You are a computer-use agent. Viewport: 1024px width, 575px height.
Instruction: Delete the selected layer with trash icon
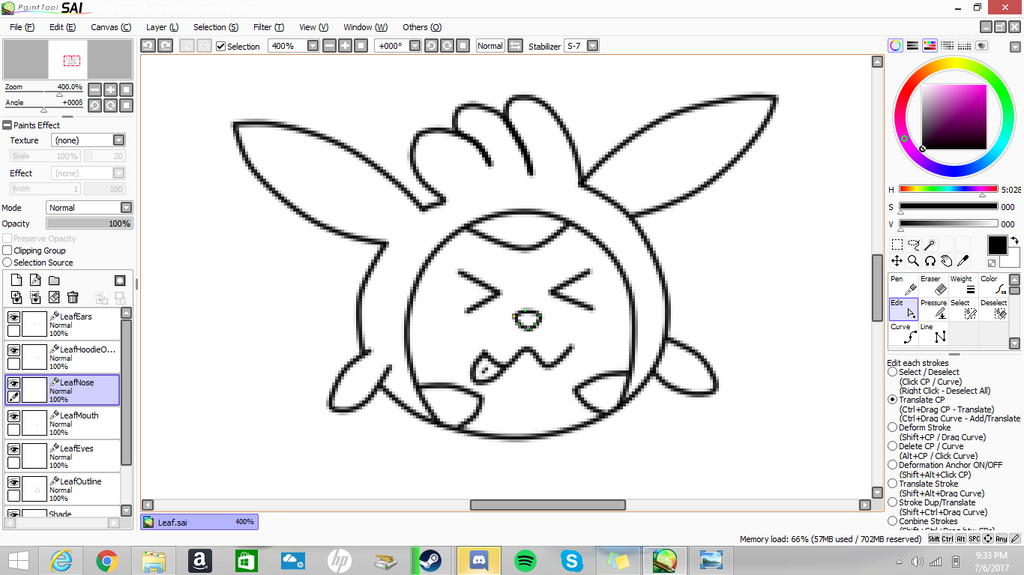pos(73,297)
